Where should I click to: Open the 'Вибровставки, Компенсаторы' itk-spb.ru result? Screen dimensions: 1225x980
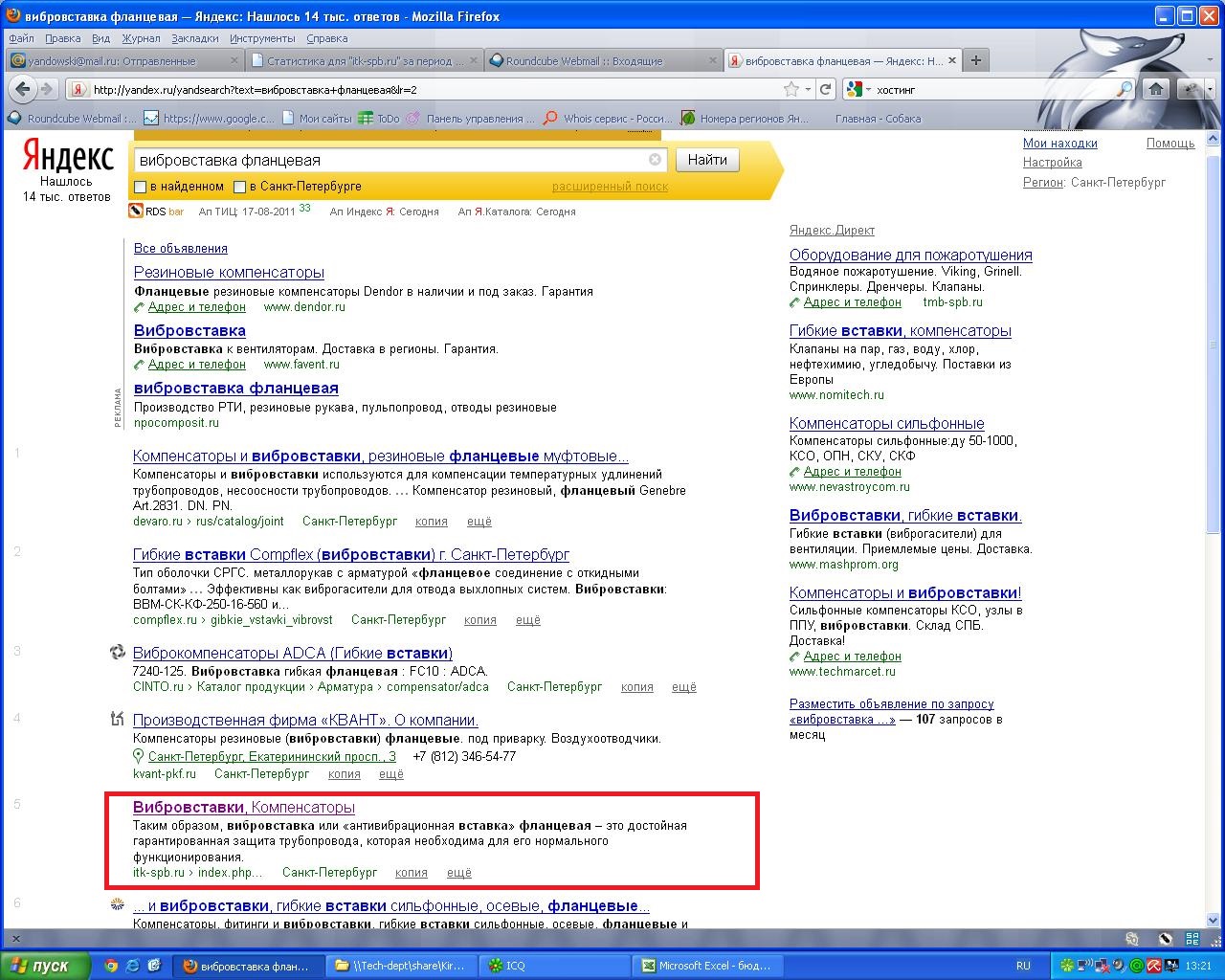[244, 808]
